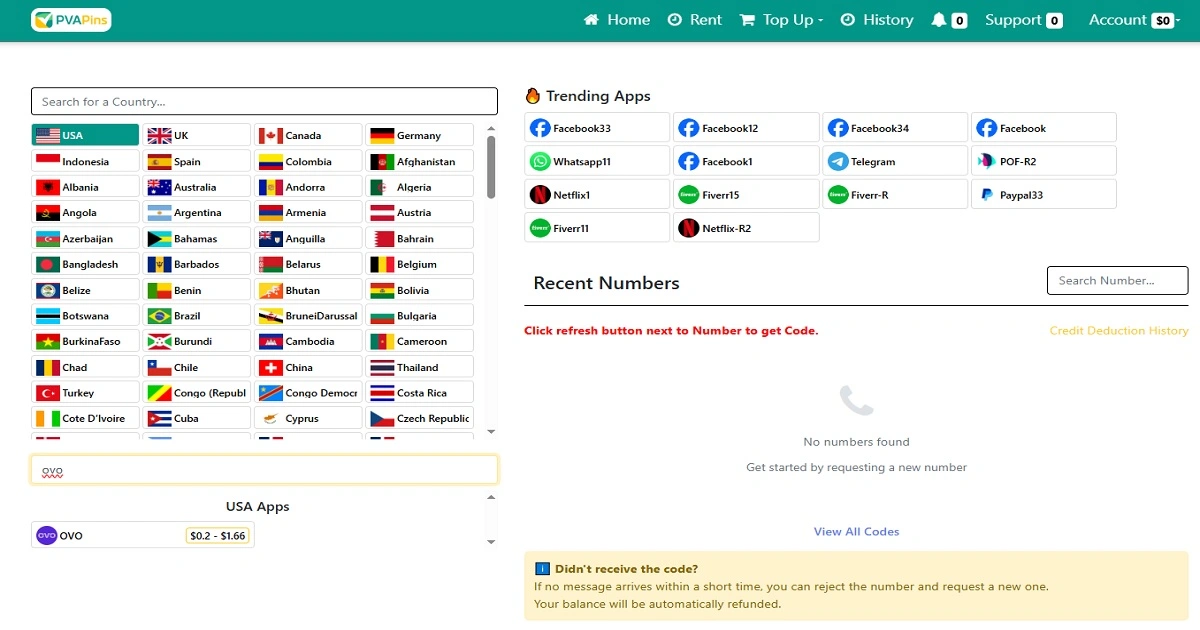Click the UK flag icon
This screenshot has width=1200, height=630.
click(x=159, y=135)
